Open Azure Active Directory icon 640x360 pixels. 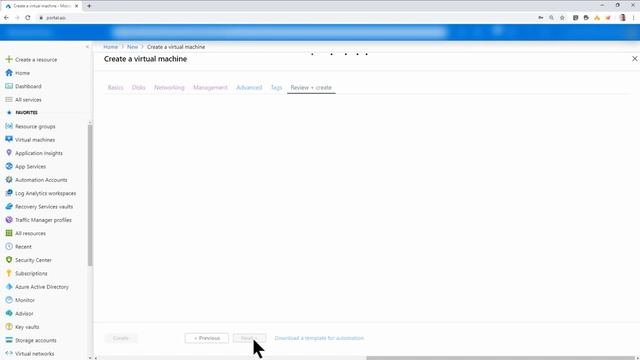tap(9, 287)
